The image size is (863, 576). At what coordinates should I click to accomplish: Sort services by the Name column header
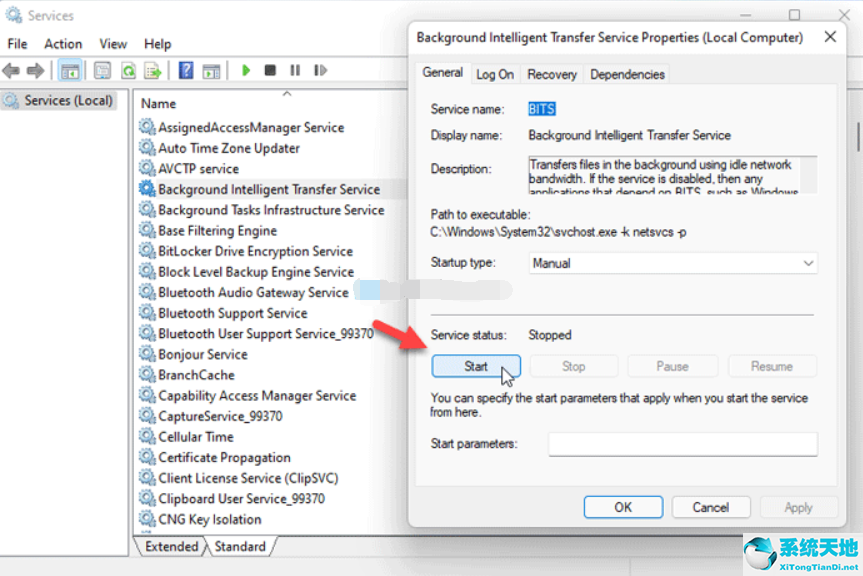(158, 103)
